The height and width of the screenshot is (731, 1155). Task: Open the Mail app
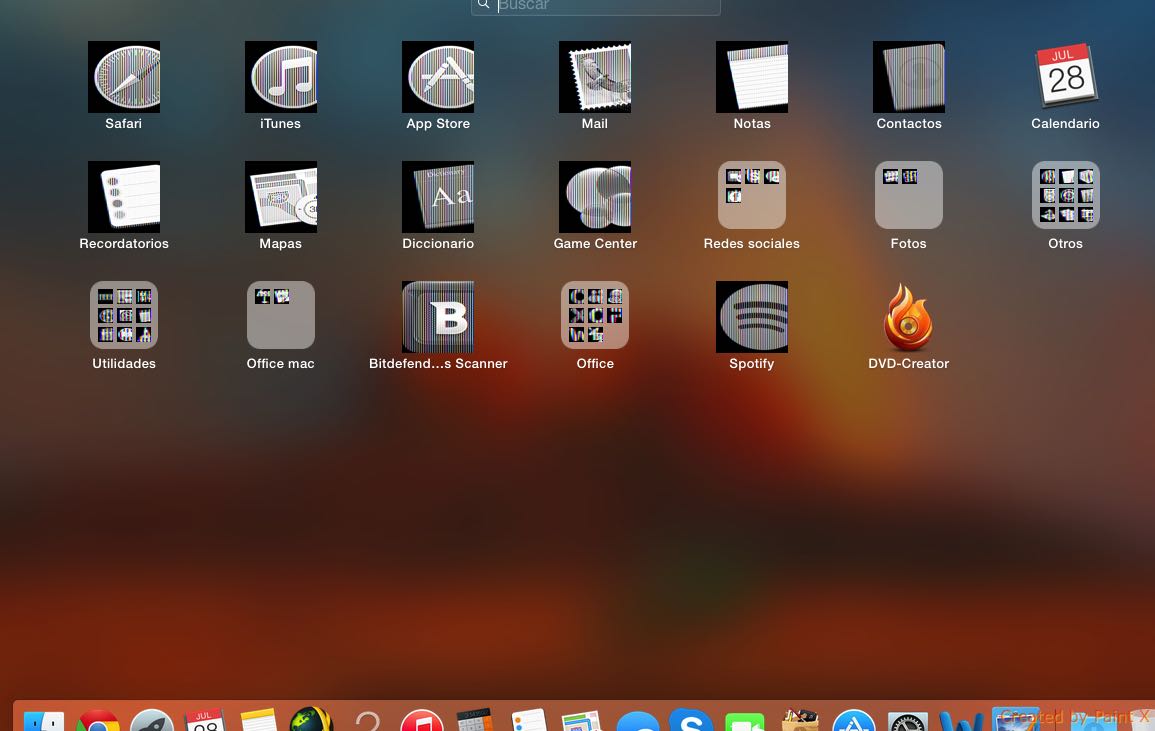point(595,77)
